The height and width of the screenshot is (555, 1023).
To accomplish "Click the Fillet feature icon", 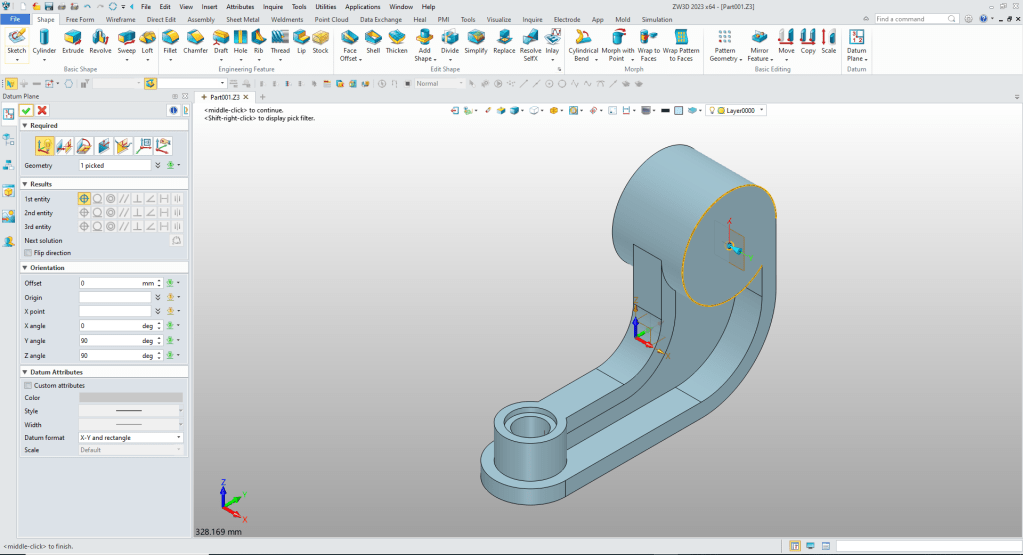I will tap(169, 37).
